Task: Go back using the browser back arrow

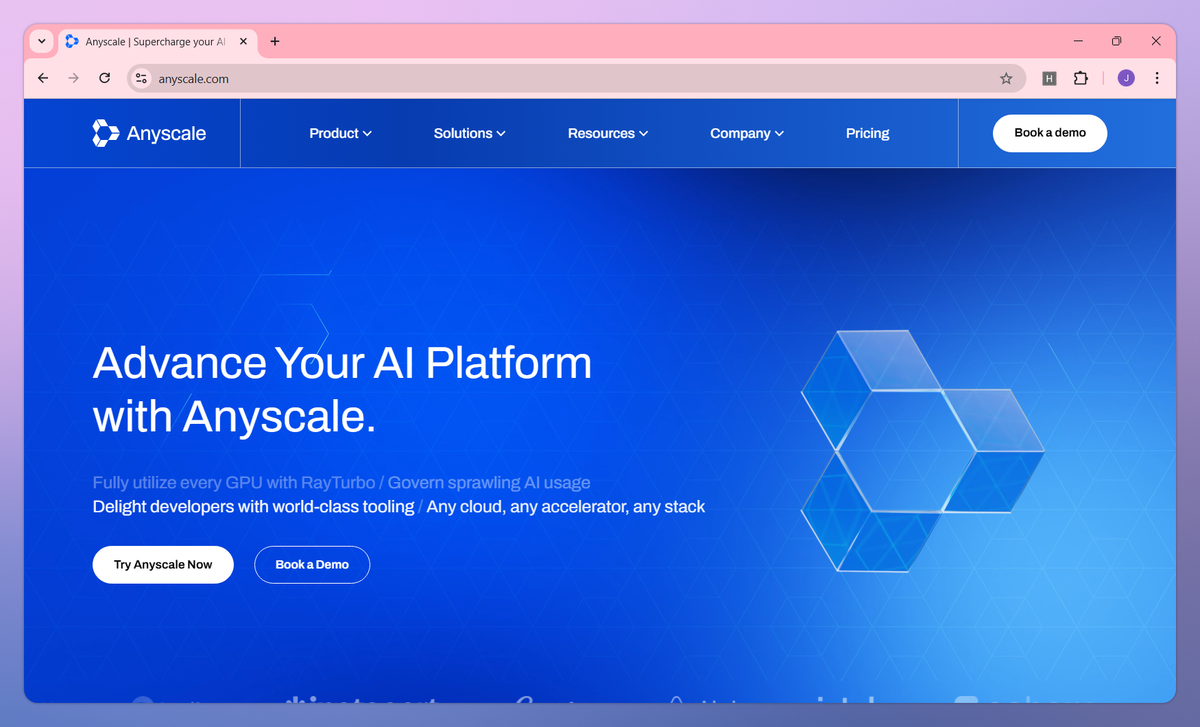Action: click(x=43, y=78)
